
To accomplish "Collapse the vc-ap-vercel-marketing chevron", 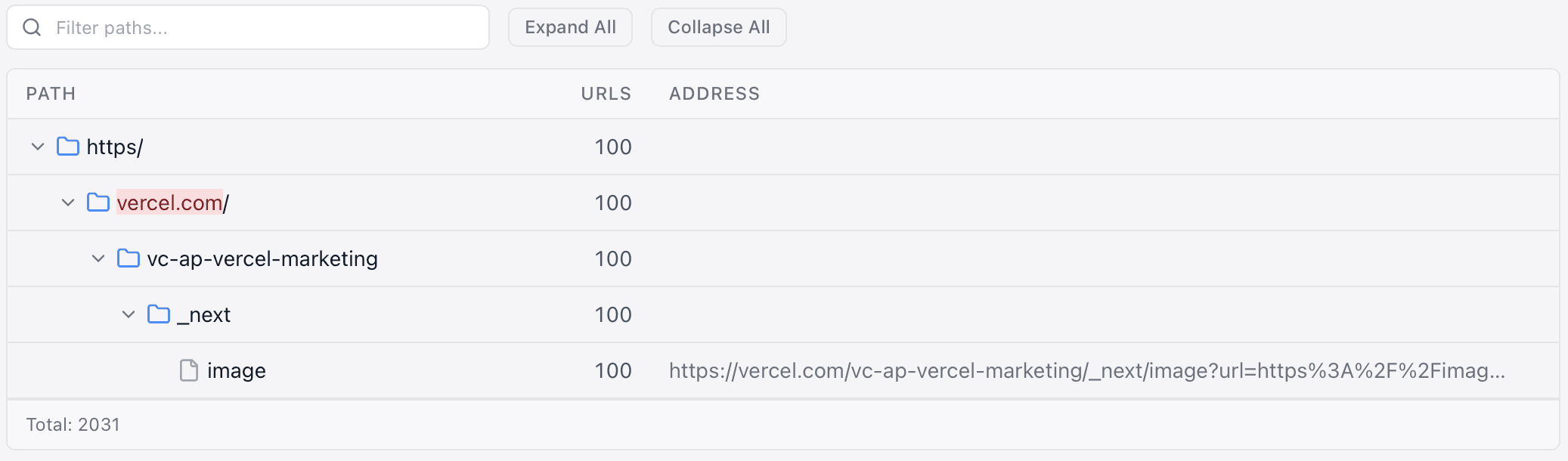I will [x=98, y=258].
